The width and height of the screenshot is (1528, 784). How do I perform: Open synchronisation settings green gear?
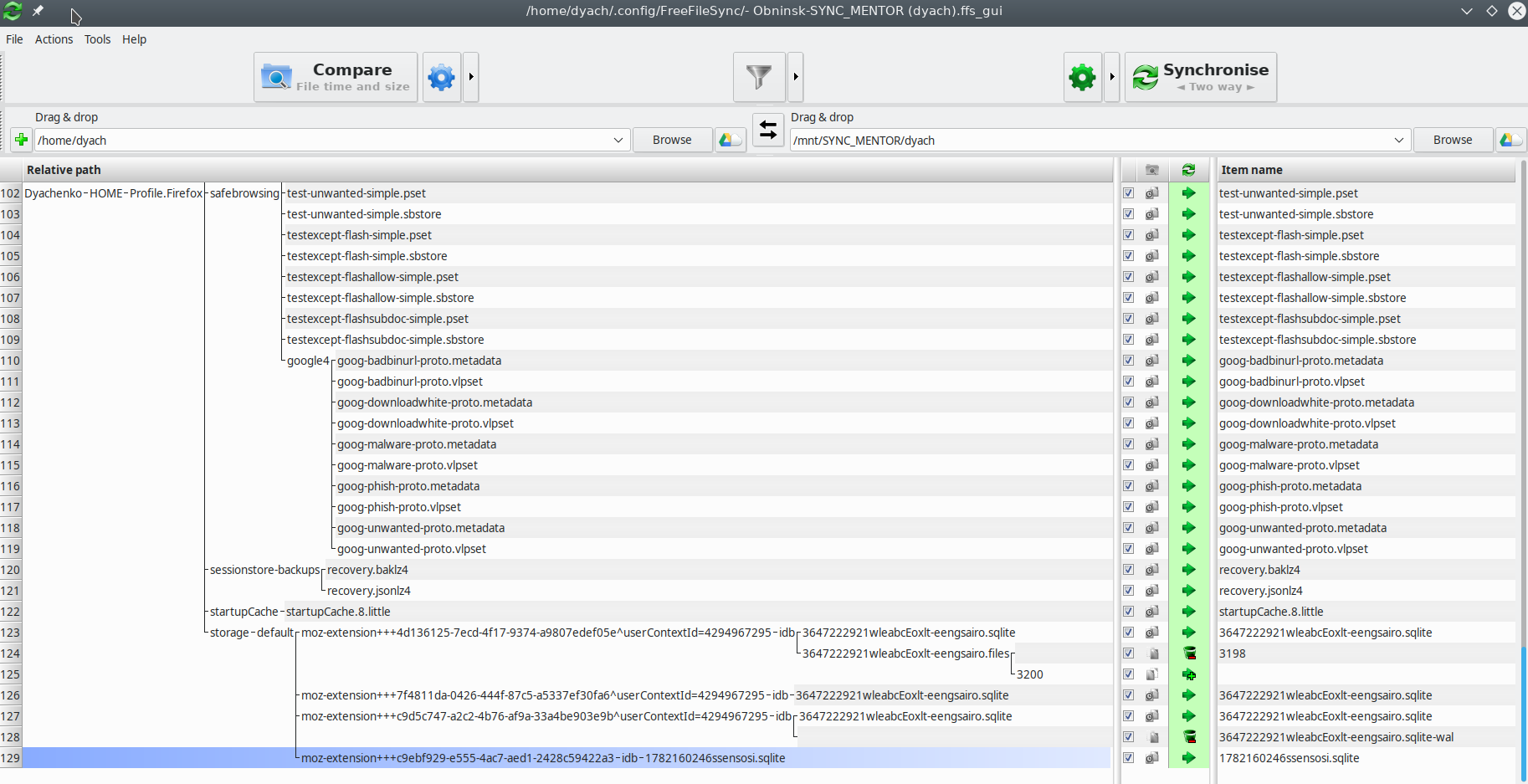click(x=1083, y=77)
